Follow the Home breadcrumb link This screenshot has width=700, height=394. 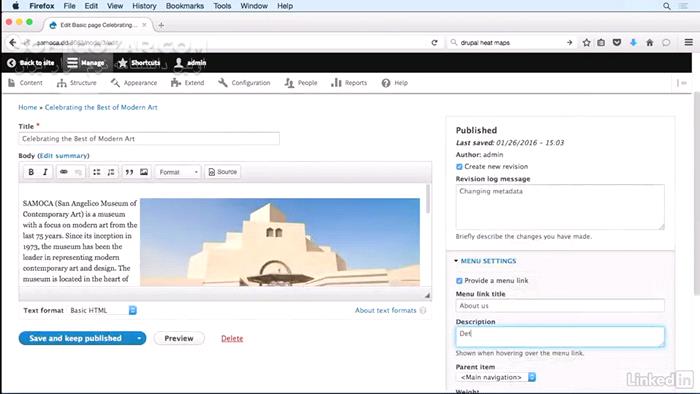coord(28,108)
